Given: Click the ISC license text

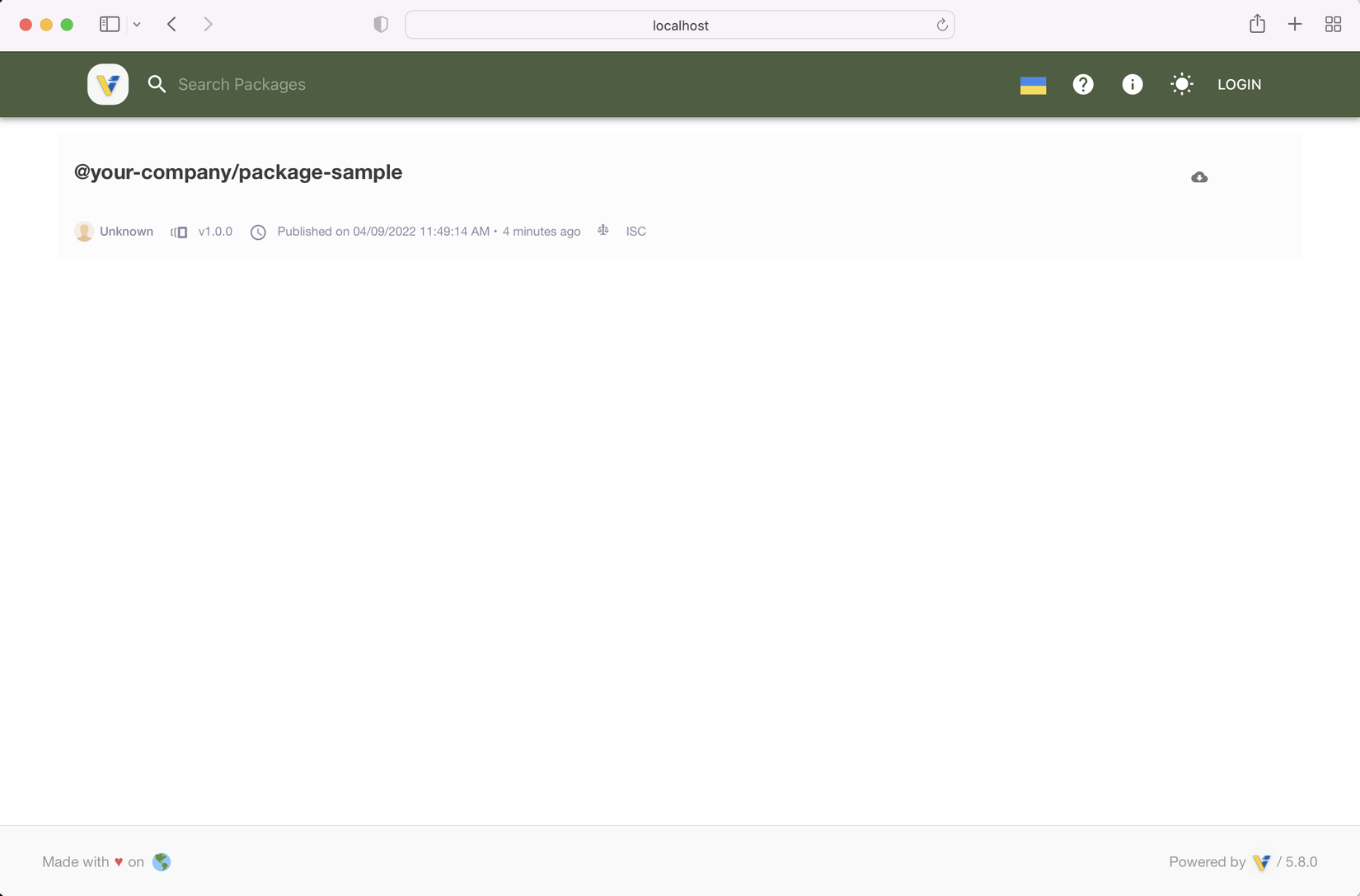Looking at the screenshot, I should 636,232.
